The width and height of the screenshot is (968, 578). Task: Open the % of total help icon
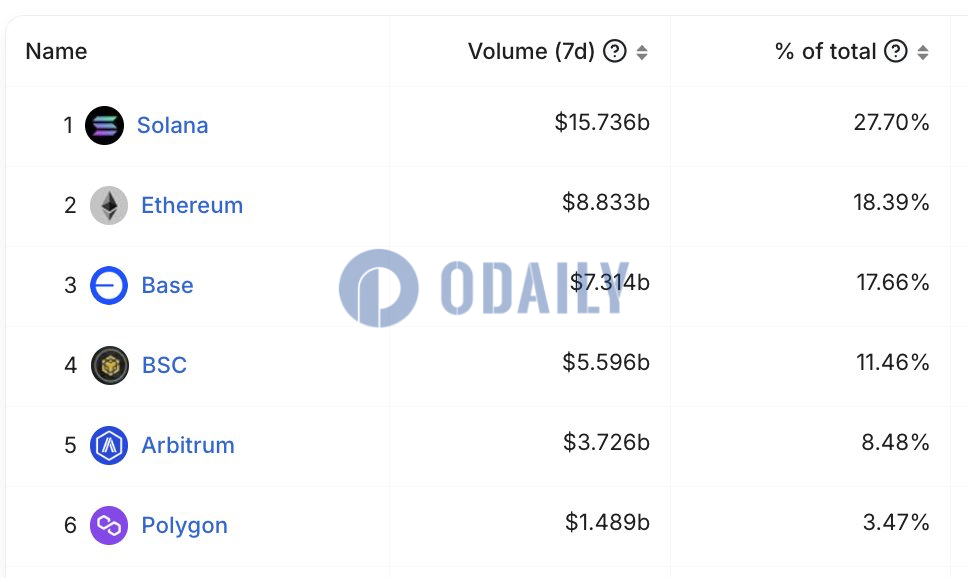pyautogui.click(x=896, y=51)
